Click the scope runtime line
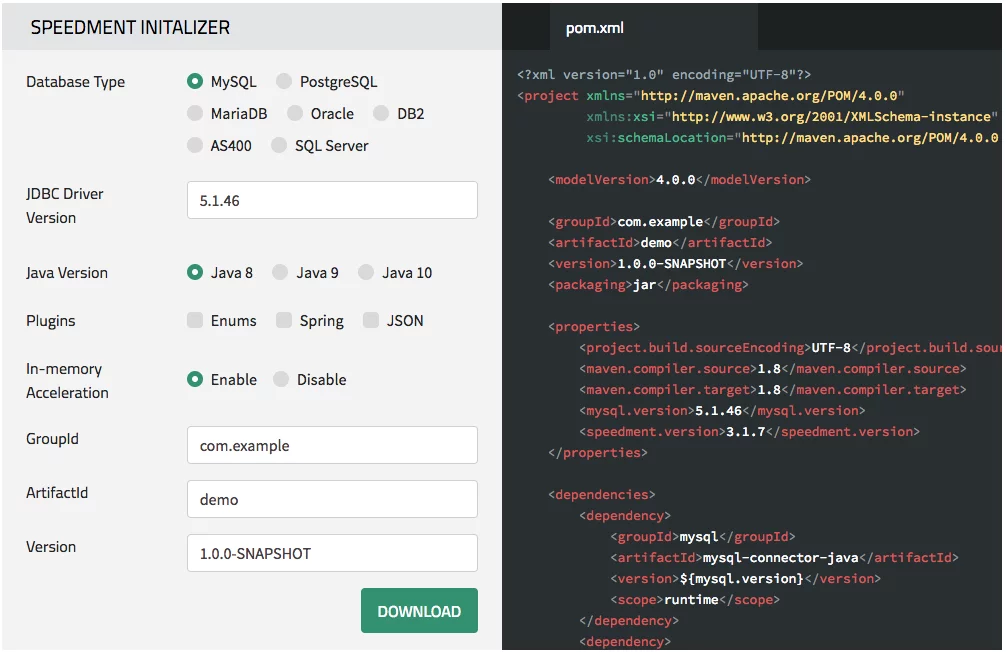 695,600
